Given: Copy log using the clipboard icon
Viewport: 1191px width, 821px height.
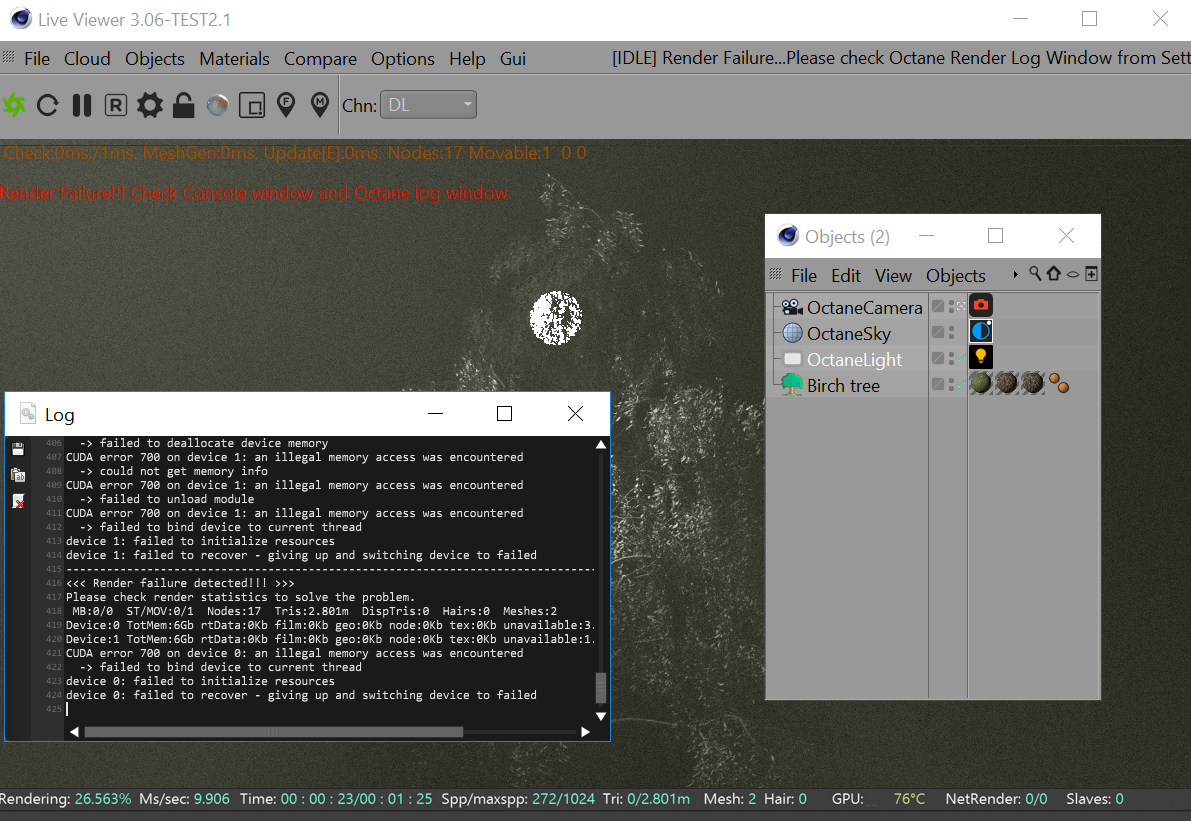Looking at the screenshot, I should click(x=18, y=475).
